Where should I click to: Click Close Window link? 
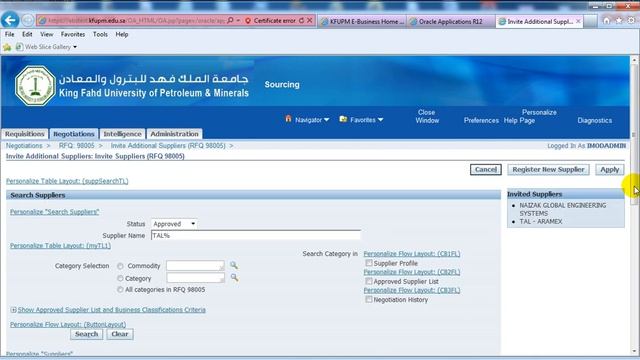pyautogui.click(x=427, y=116)
